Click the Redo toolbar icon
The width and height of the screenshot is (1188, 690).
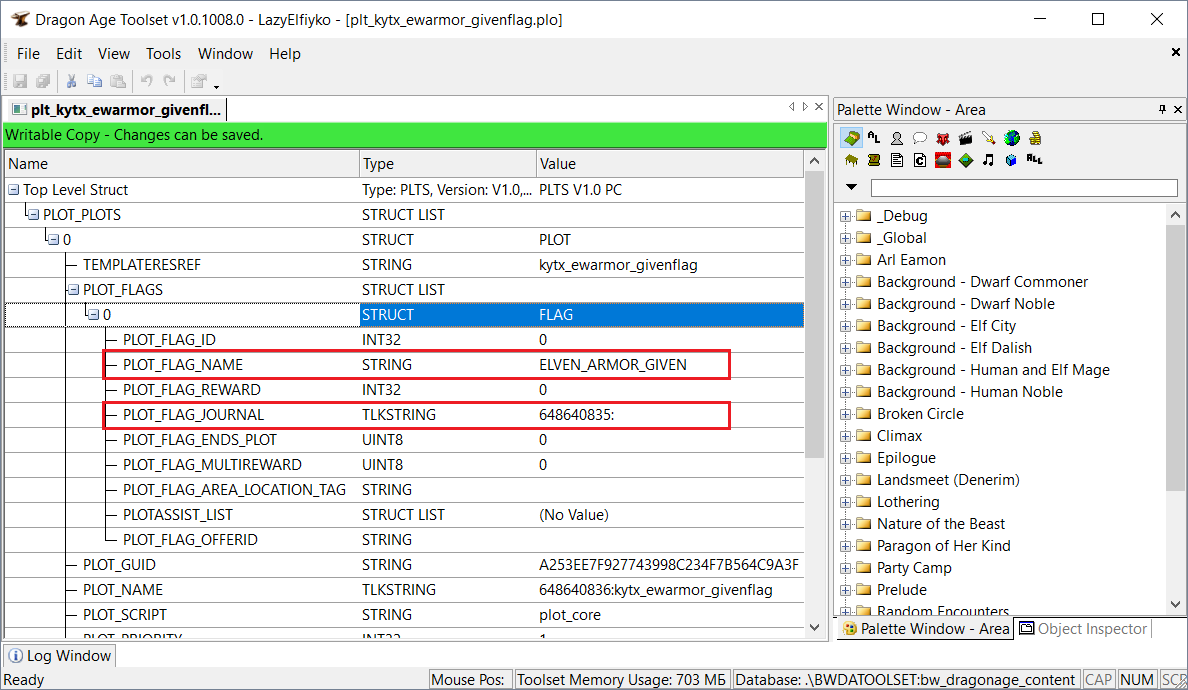point(170,81)
